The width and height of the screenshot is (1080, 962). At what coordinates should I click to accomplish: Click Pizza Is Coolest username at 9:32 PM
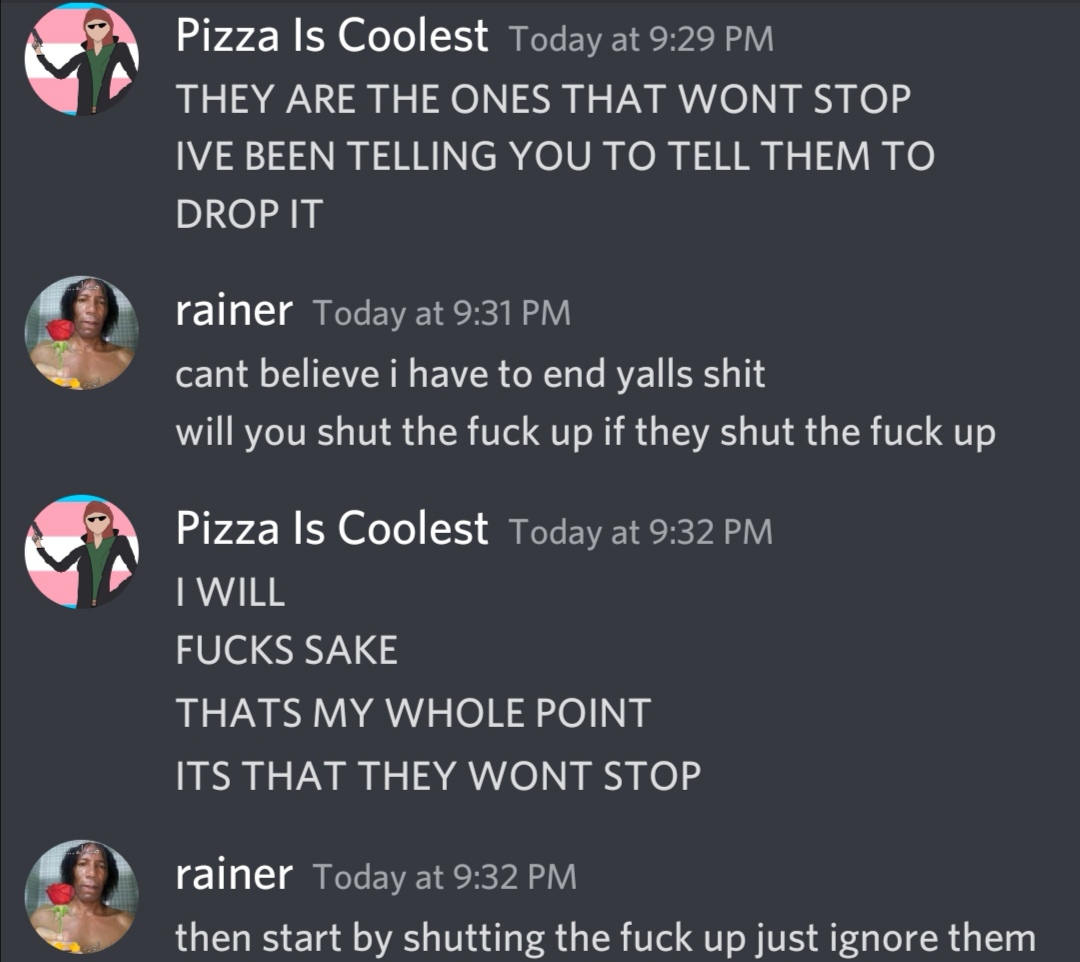click(332, 529)
